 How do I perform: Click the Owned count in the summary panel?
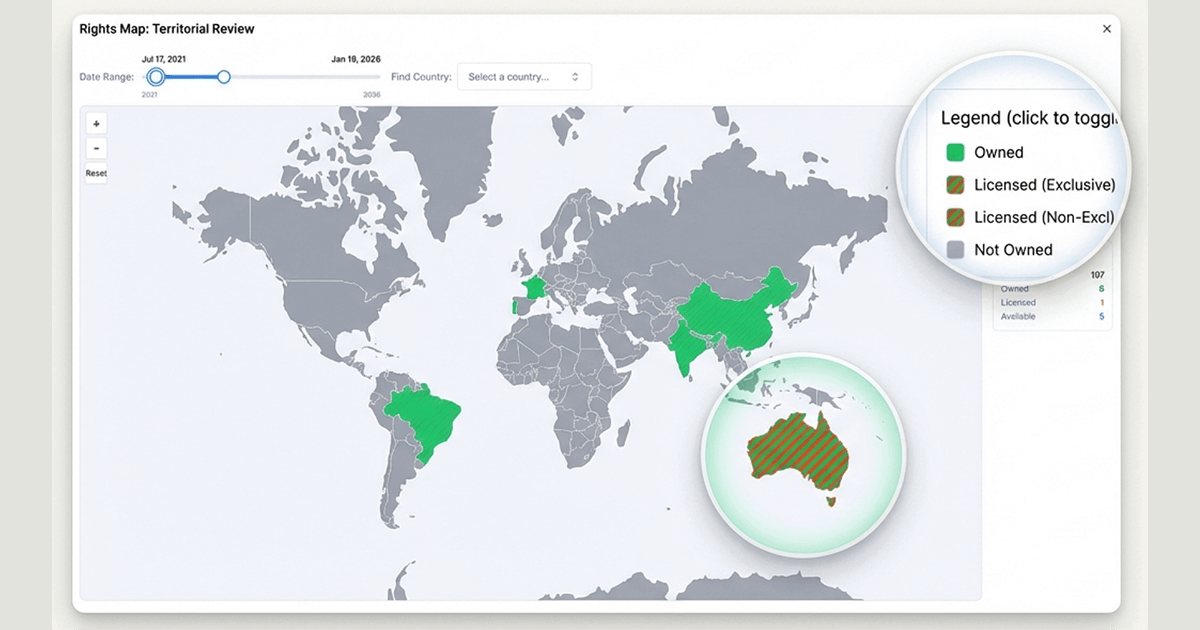coord(1101,289)
